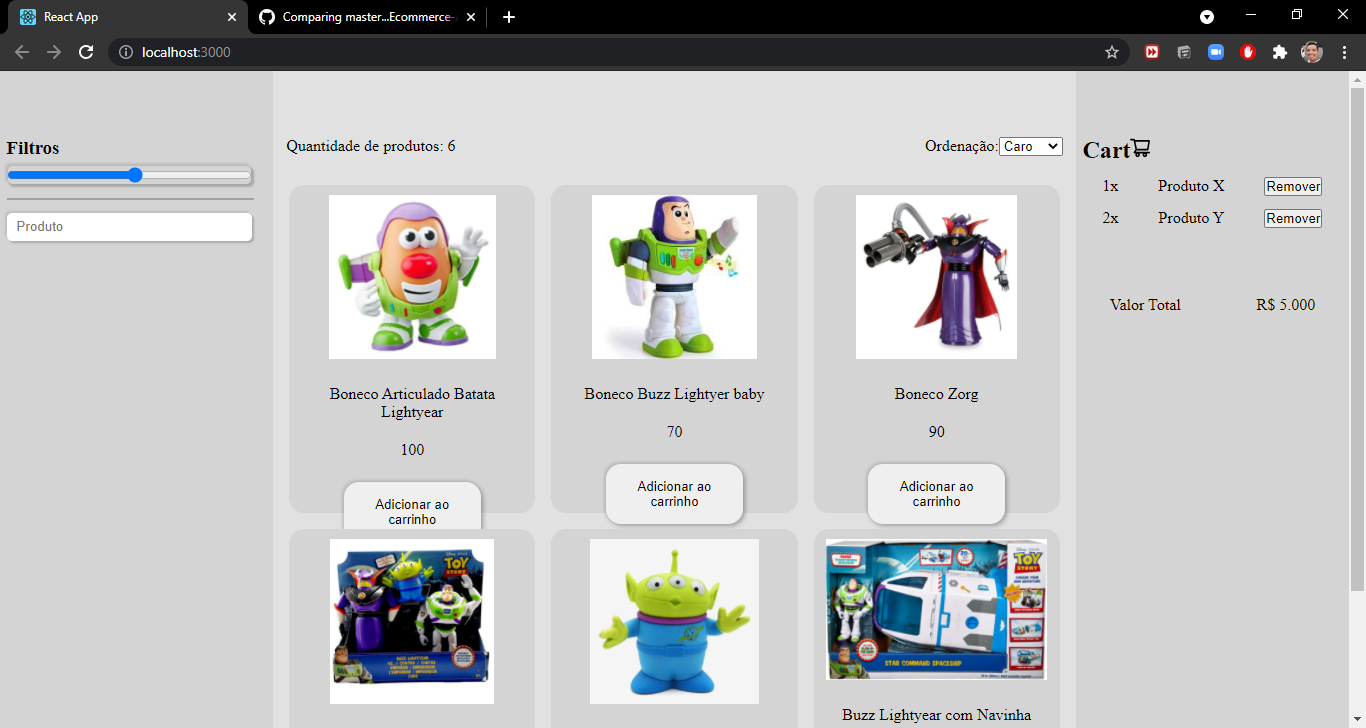Click the Boneco Buzz Lightyer baby name
This screenshot has height=728, width=1366.
pyautogui.click(x=674, y=394)
